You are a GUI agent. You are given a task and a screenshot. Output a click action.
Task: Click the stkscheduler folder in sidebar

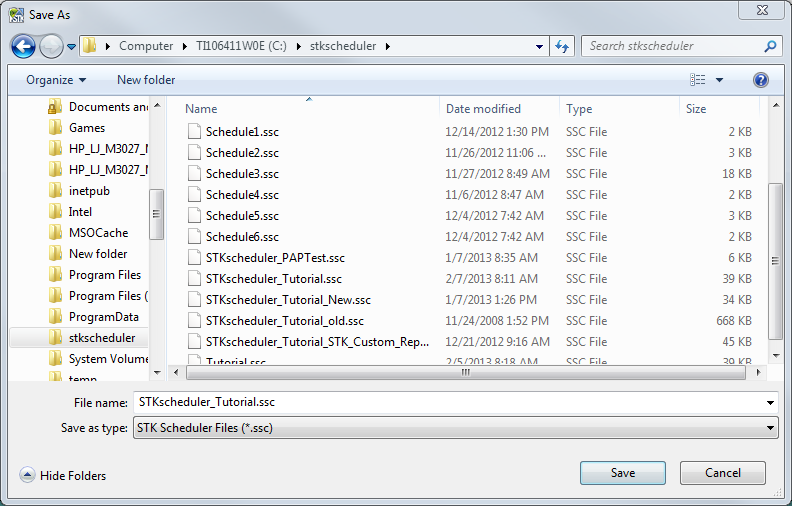pyautogui.click(x=101, y=338)
